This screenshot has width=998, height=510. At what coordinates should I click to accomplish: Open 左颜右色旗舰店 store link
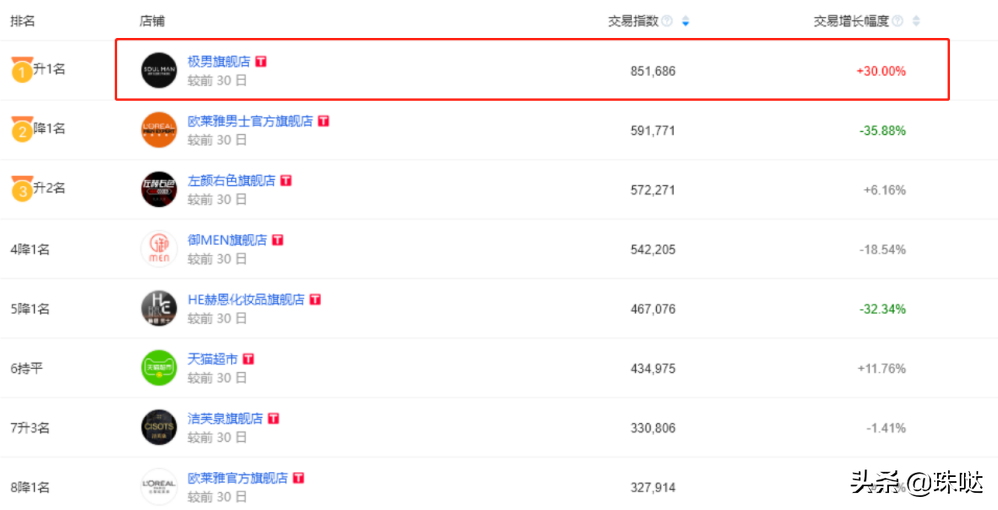pyautogui.click(x=232, y=180)
